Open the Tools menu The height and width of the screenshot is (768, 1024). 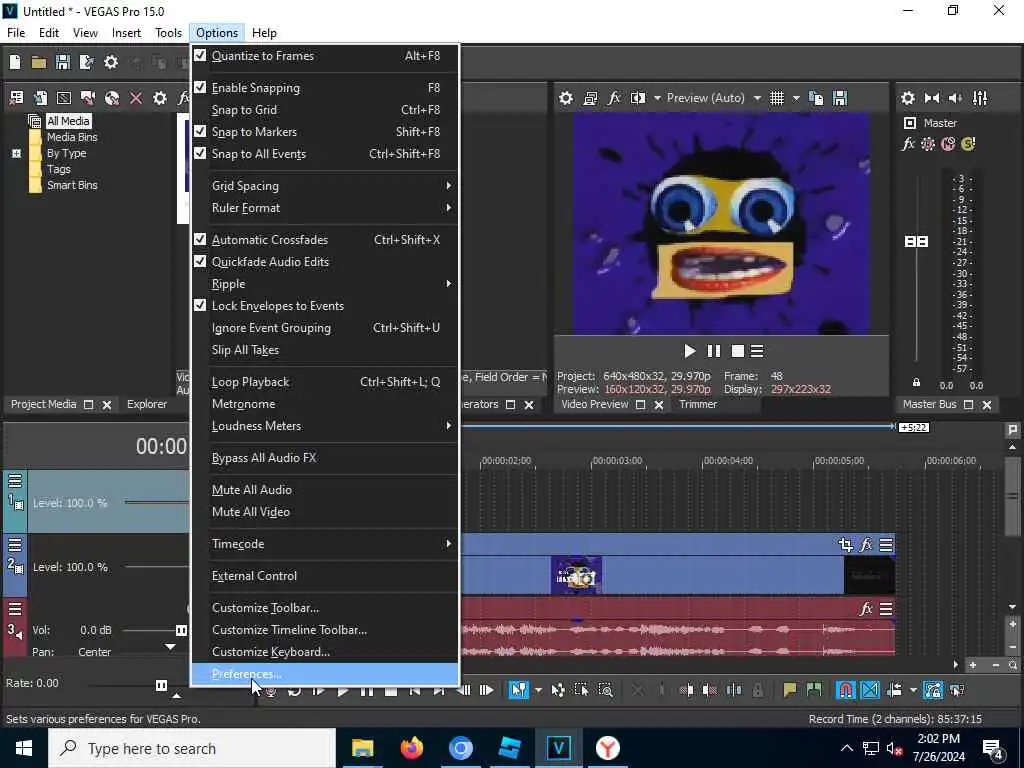[x=168, y=33]
